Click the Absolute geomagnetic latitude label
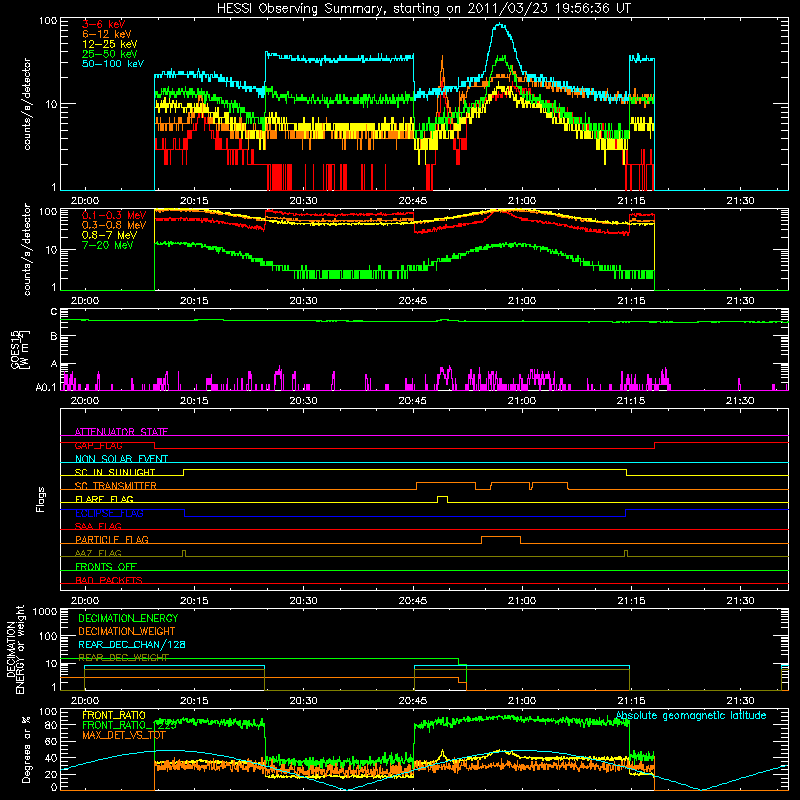 [691, 715]
